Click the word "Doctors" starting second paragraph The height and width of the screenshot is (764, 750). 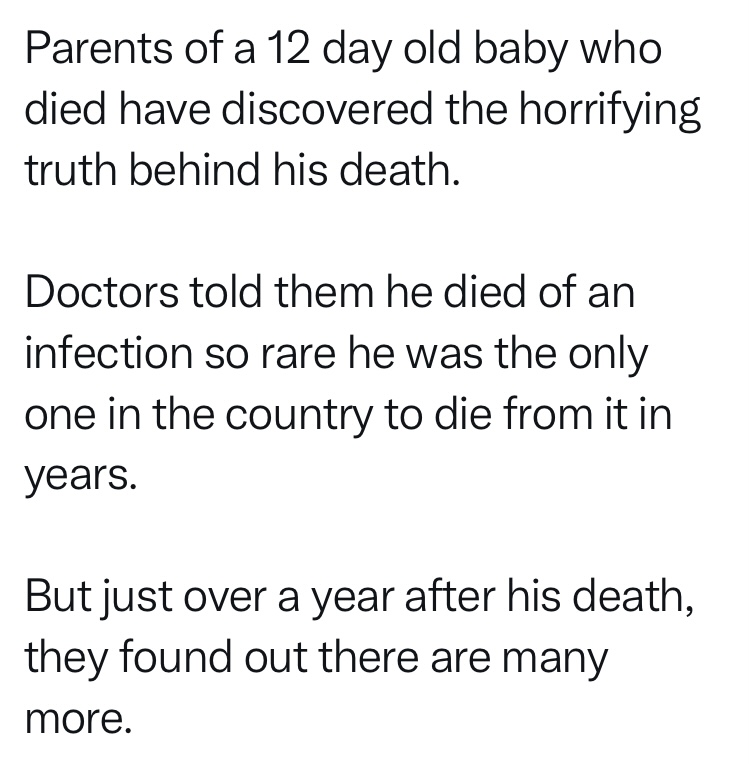coord(102,292)
